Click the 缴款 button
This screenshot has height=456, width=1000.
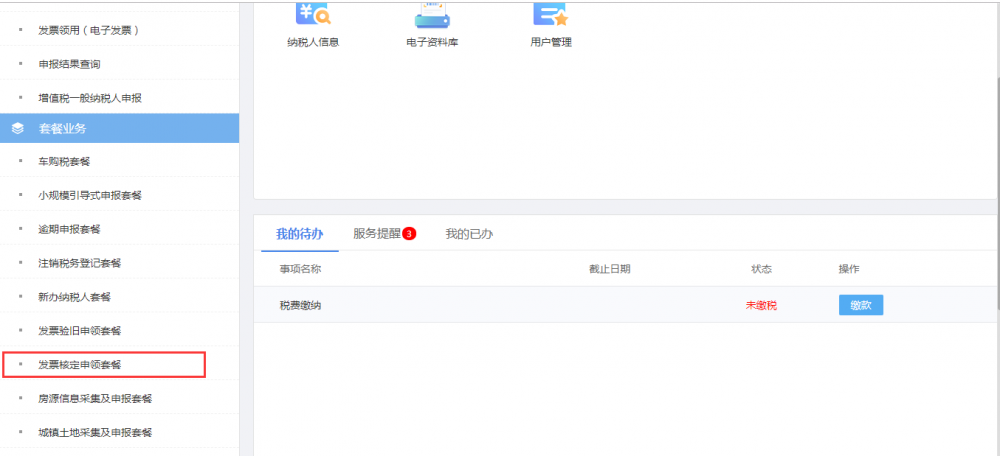[x=860, y=305]
